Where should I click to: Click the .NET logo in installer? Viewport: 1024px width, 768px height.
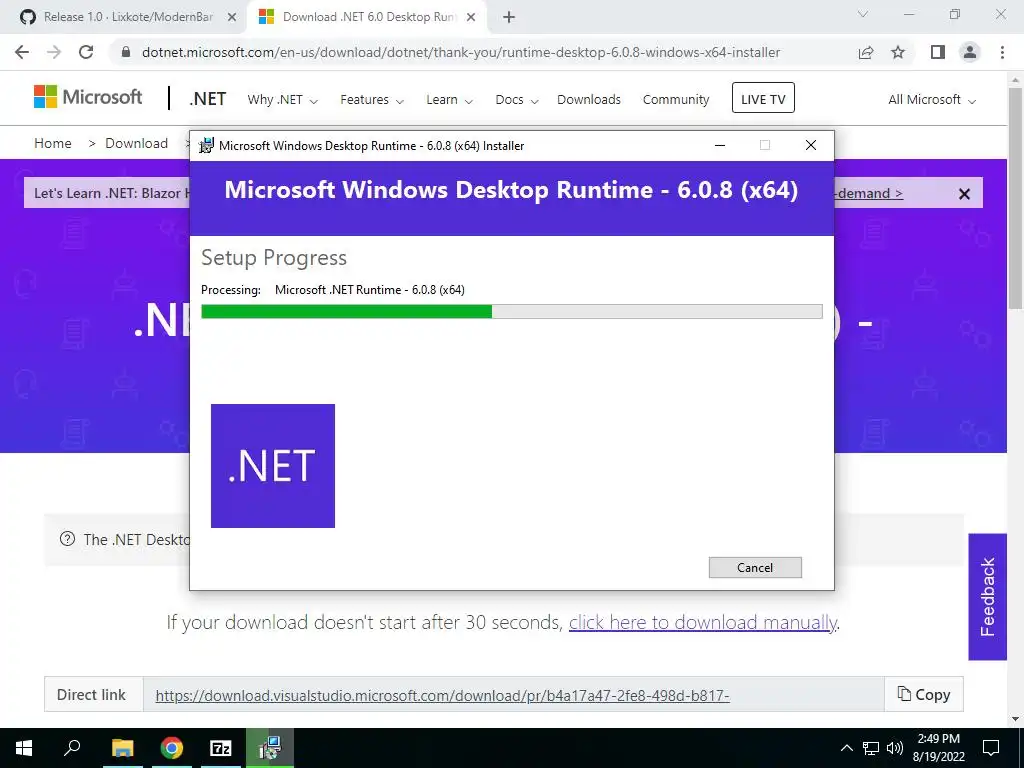[x=273, y=466]
